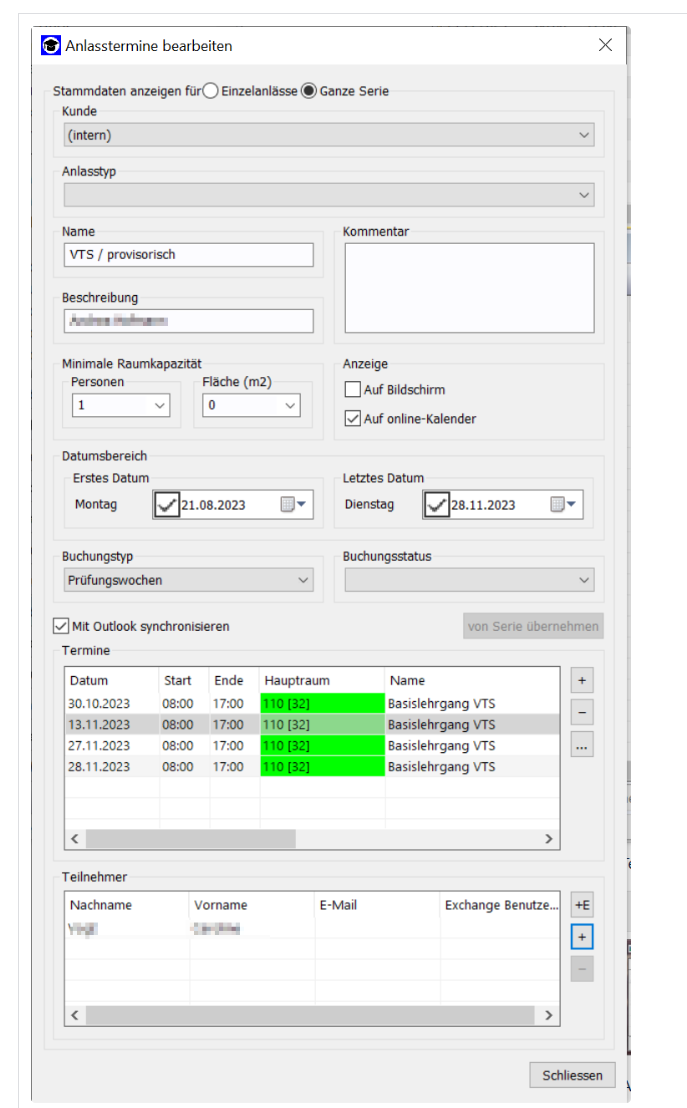
Task: Uncheck Mit Outlook synchronisieren
Action: 61,626
